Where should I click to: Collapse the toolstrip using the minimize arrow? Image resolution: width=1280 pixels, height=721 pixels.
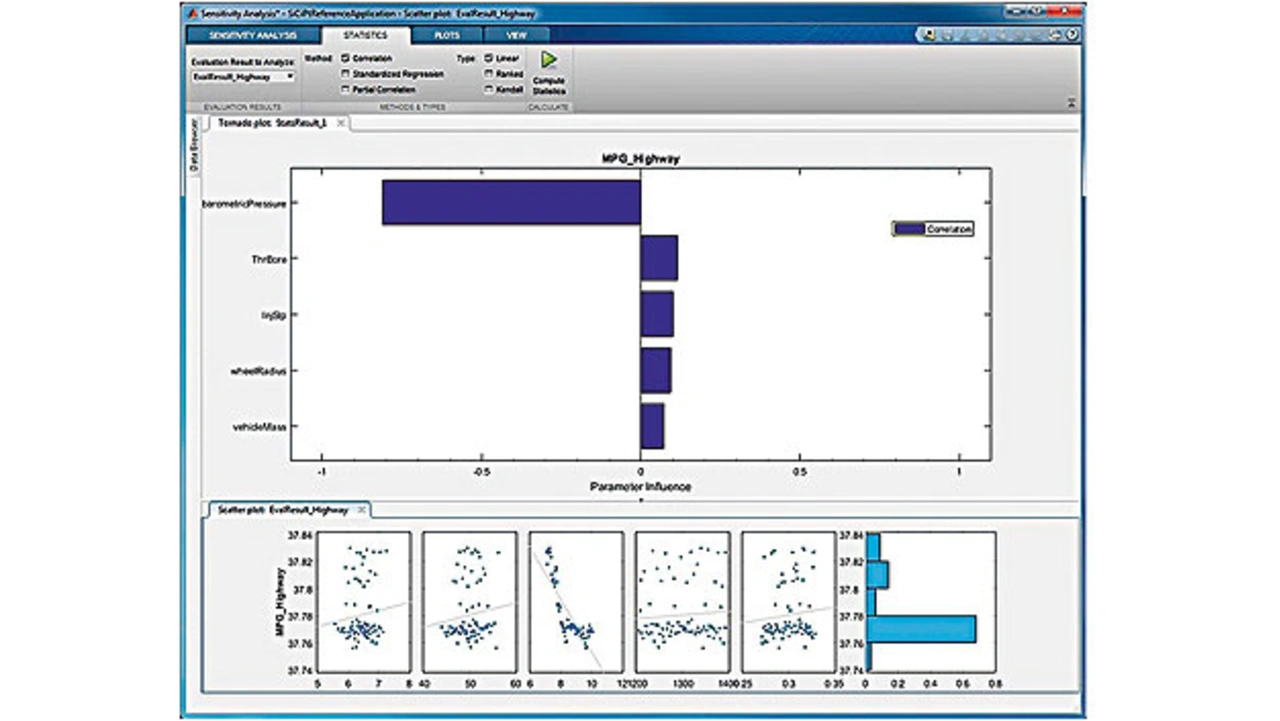click(1072, 102)
